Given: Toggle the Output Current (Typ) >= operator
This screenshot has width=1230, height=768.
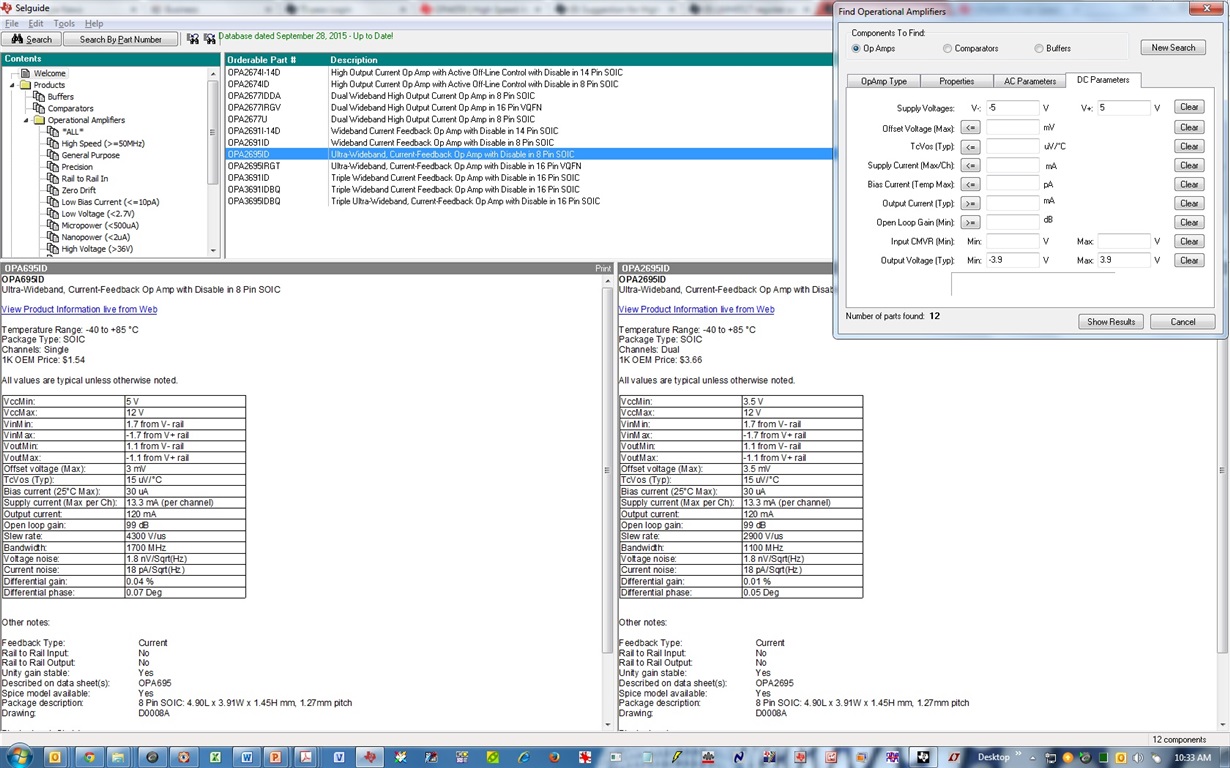Looking at the screenshot, I should tap(970, 203).
